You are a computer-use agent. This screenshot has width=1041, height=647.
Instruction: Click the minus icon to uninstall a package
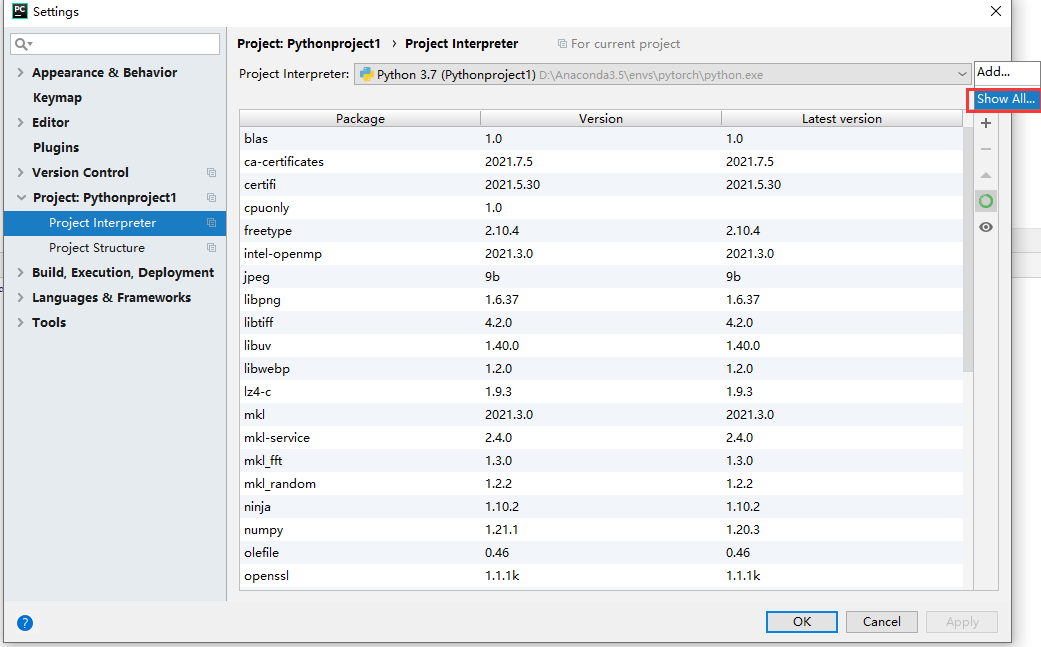point(986,149)
